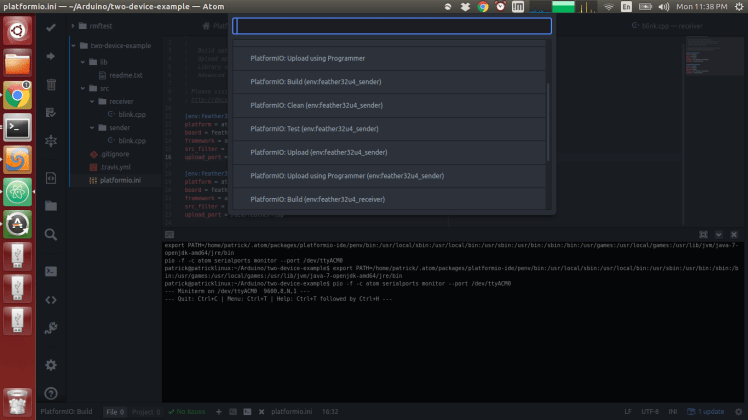Viewport: 748px width, 420px height.
Task: Click the second terminal status bar icon
Action: click(247, 411)
